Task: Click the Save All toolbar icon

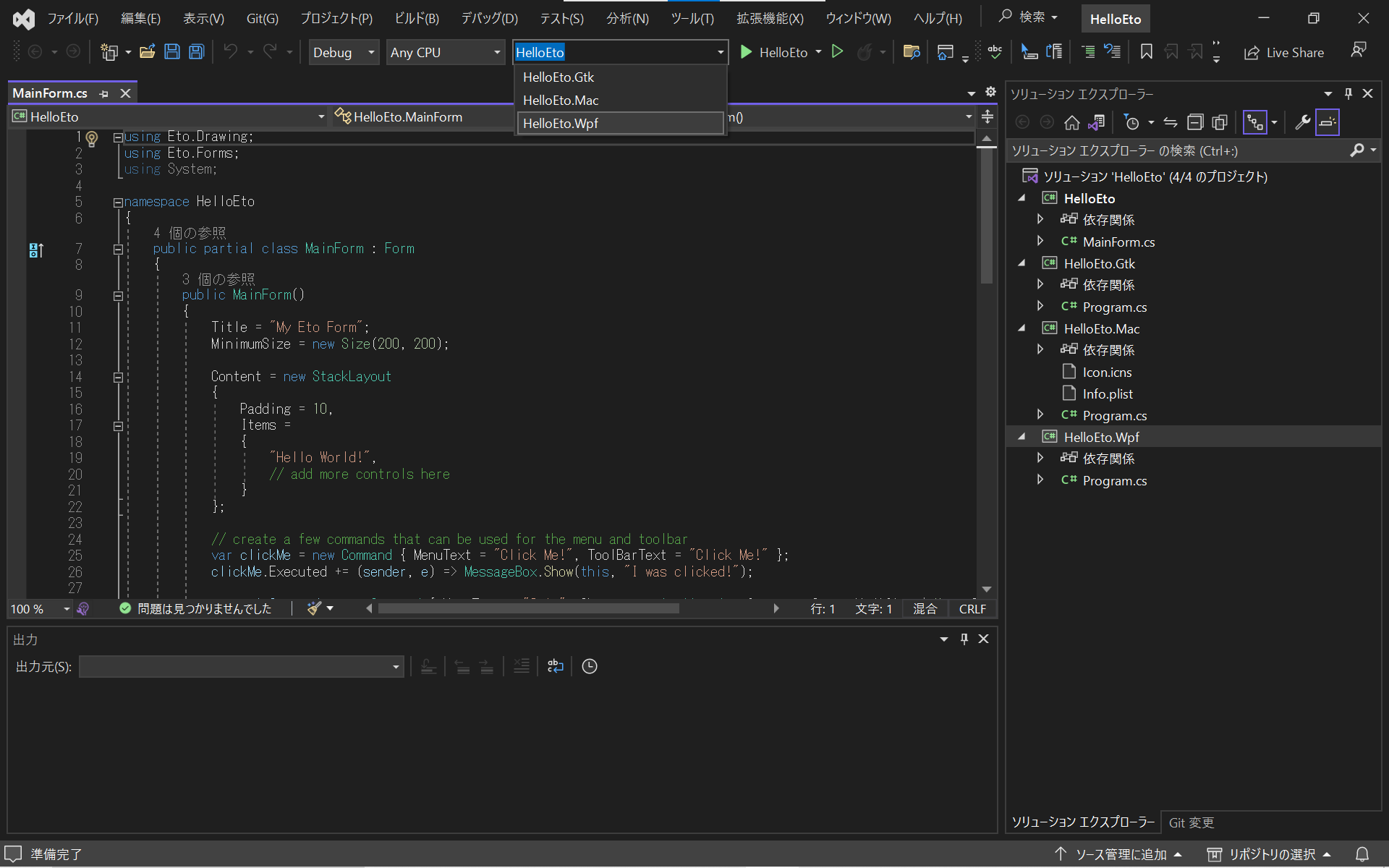Action: pos(196,52)
